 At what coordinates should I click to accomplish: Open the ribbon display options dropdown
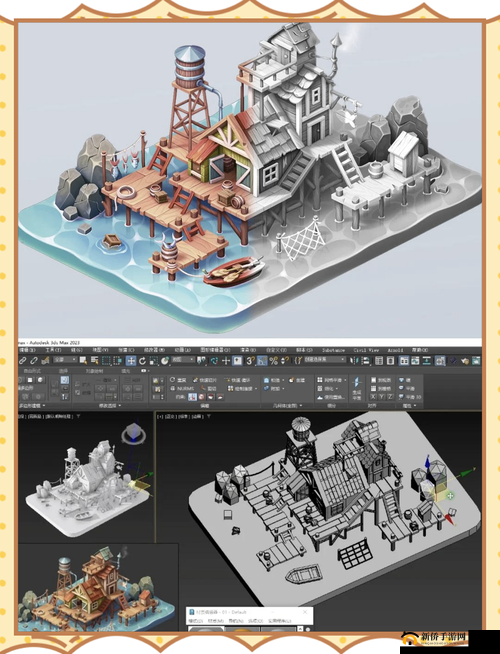tap(146, 370)
